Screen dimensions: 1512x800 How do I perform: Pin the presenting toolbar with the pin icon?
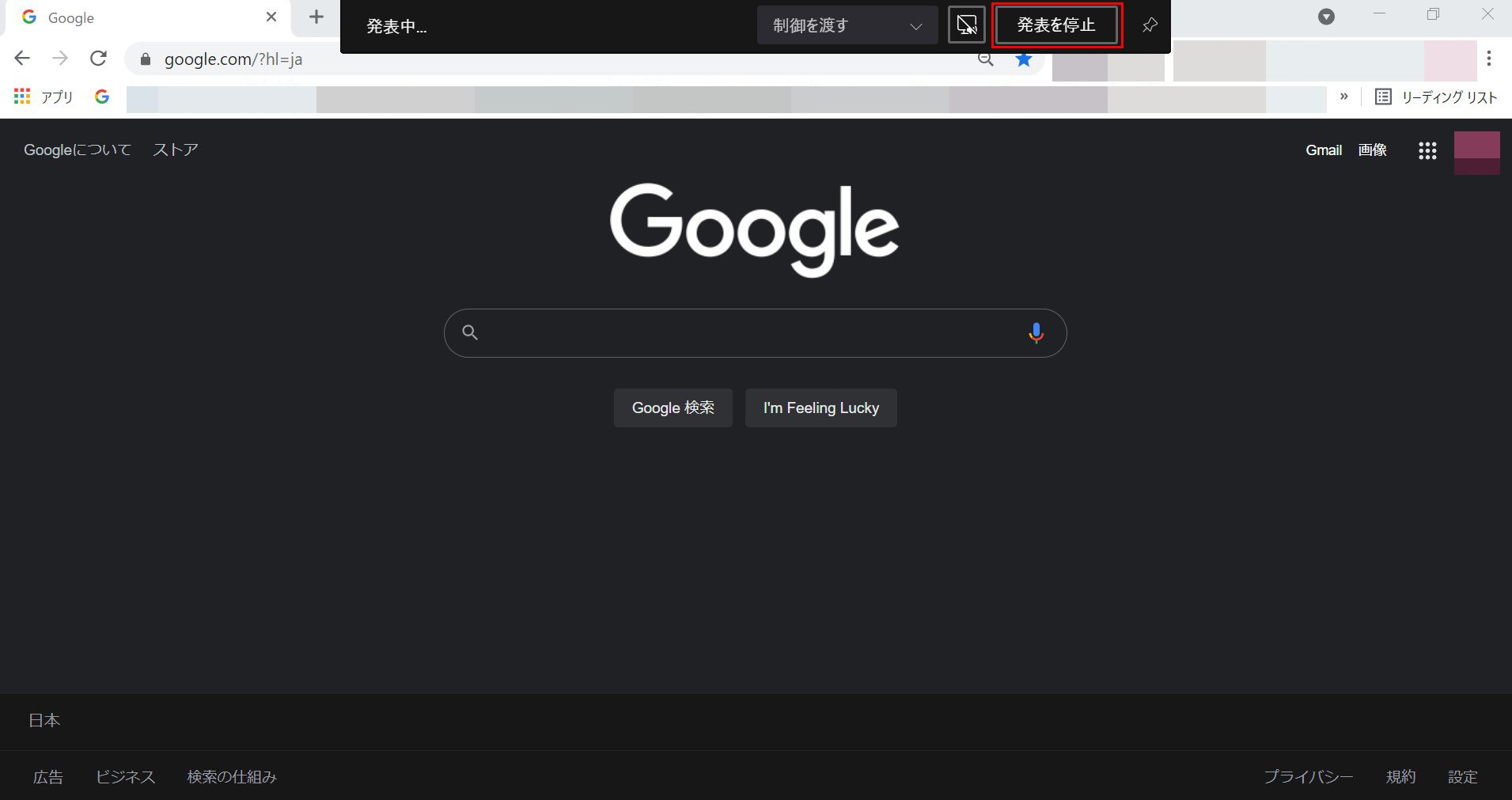click(1150, 25)
